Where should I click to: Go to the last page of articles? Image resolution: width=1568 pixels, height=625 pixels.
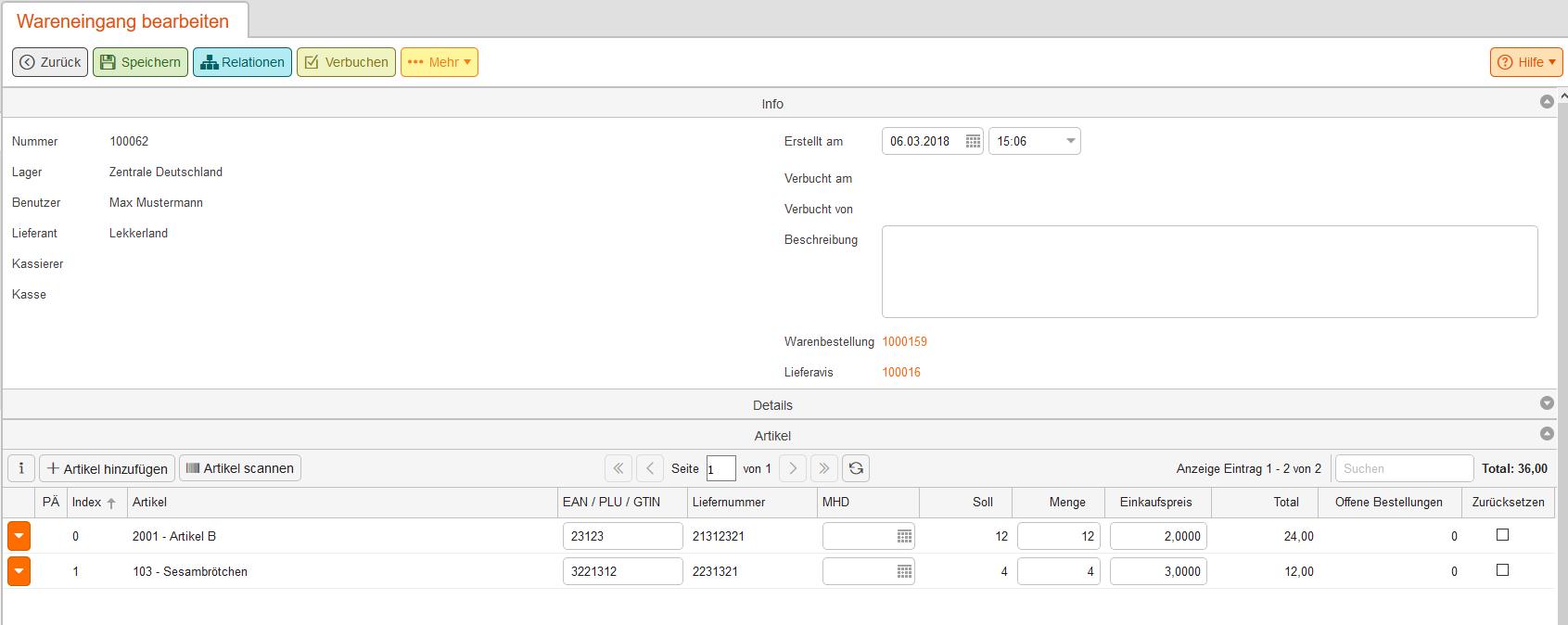(823, 468)
